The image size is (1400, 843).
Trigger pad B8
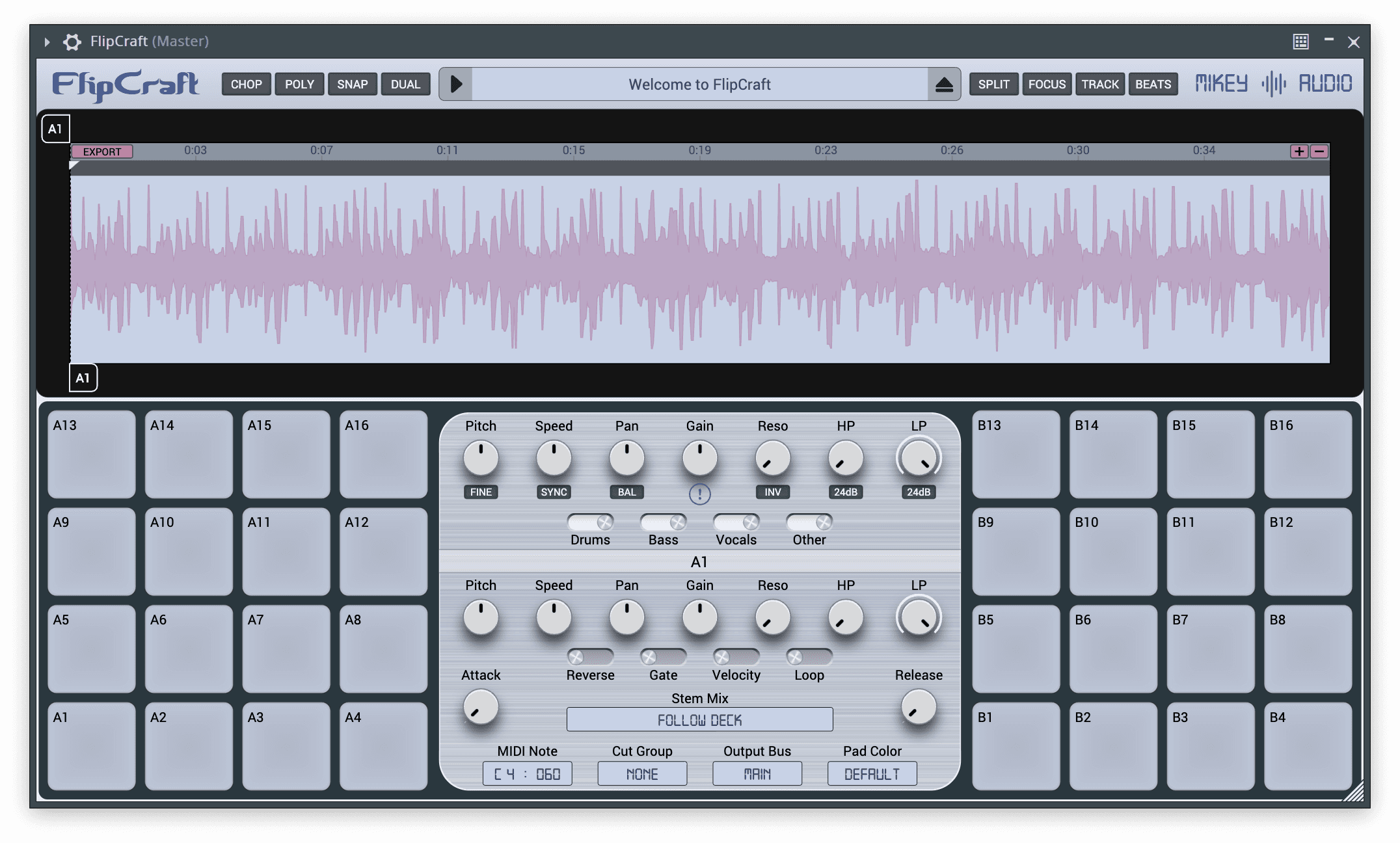1308,649
